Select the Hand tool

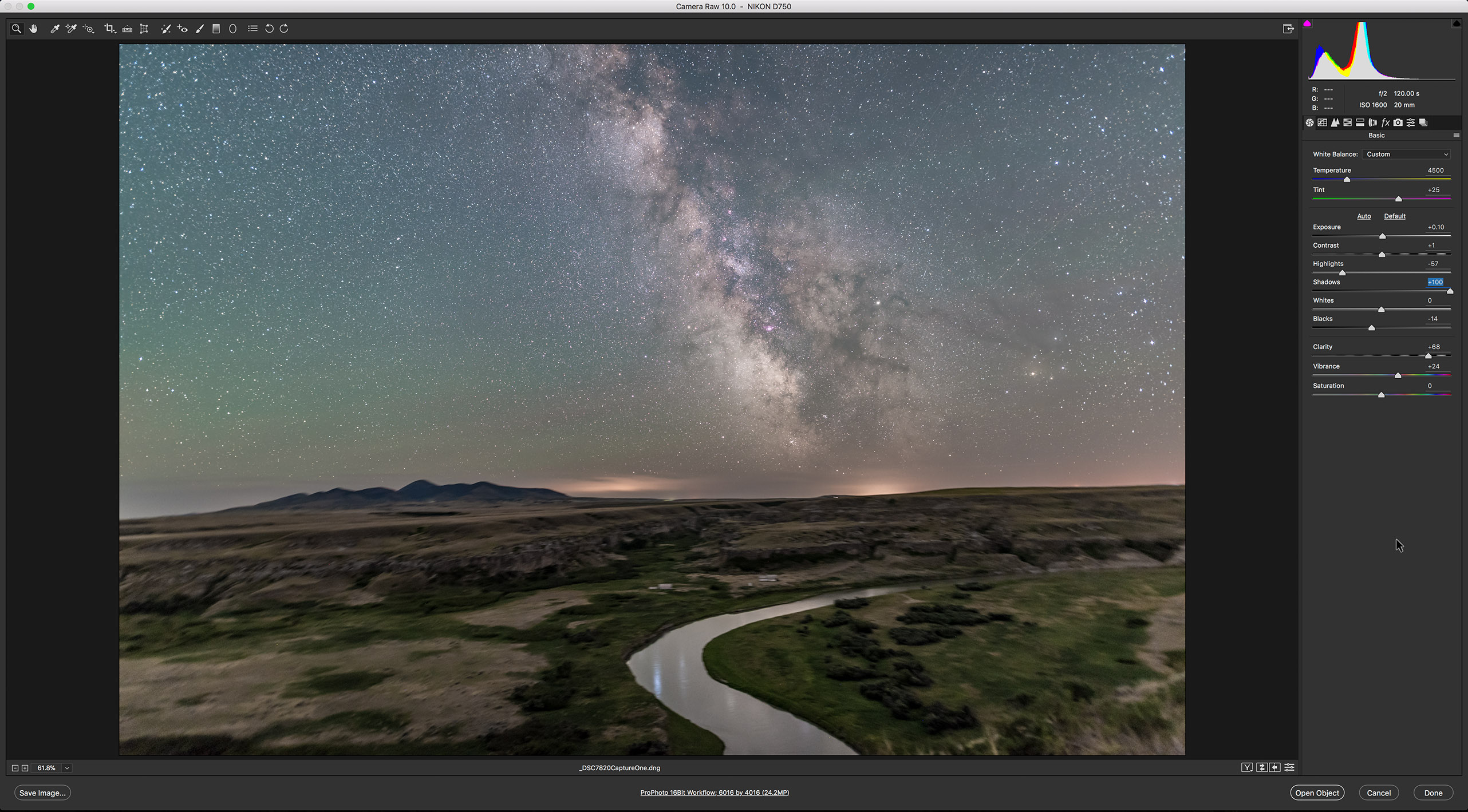point(34,29)
